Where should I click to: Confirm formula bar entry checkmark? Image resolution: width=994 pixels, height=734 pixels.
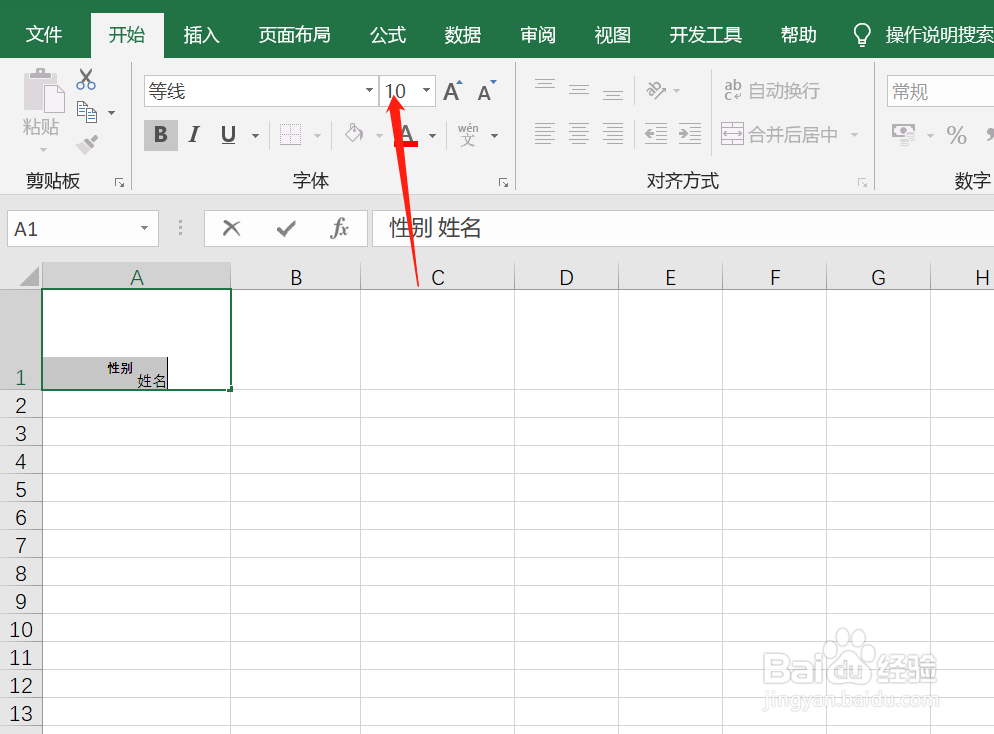coord(286,228)
